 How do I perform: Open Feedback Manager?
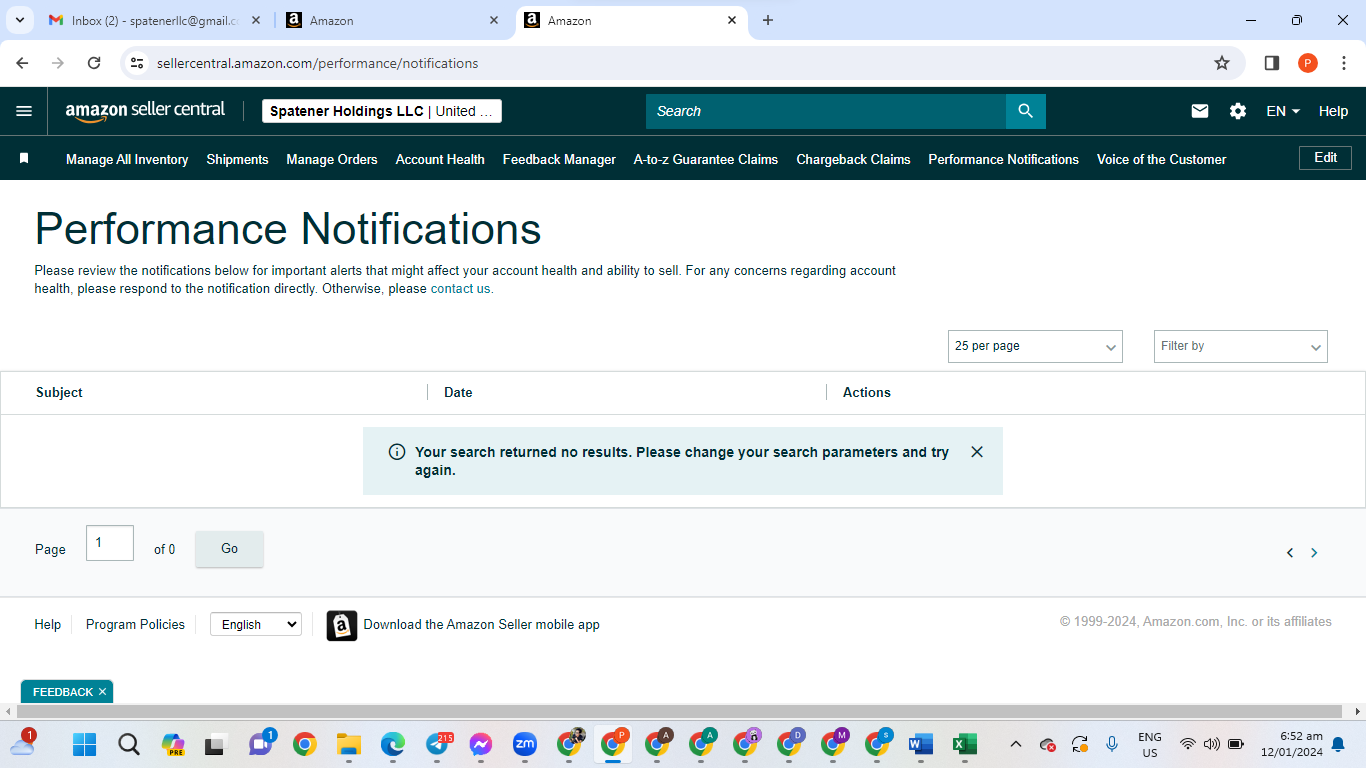coord(559,159)
